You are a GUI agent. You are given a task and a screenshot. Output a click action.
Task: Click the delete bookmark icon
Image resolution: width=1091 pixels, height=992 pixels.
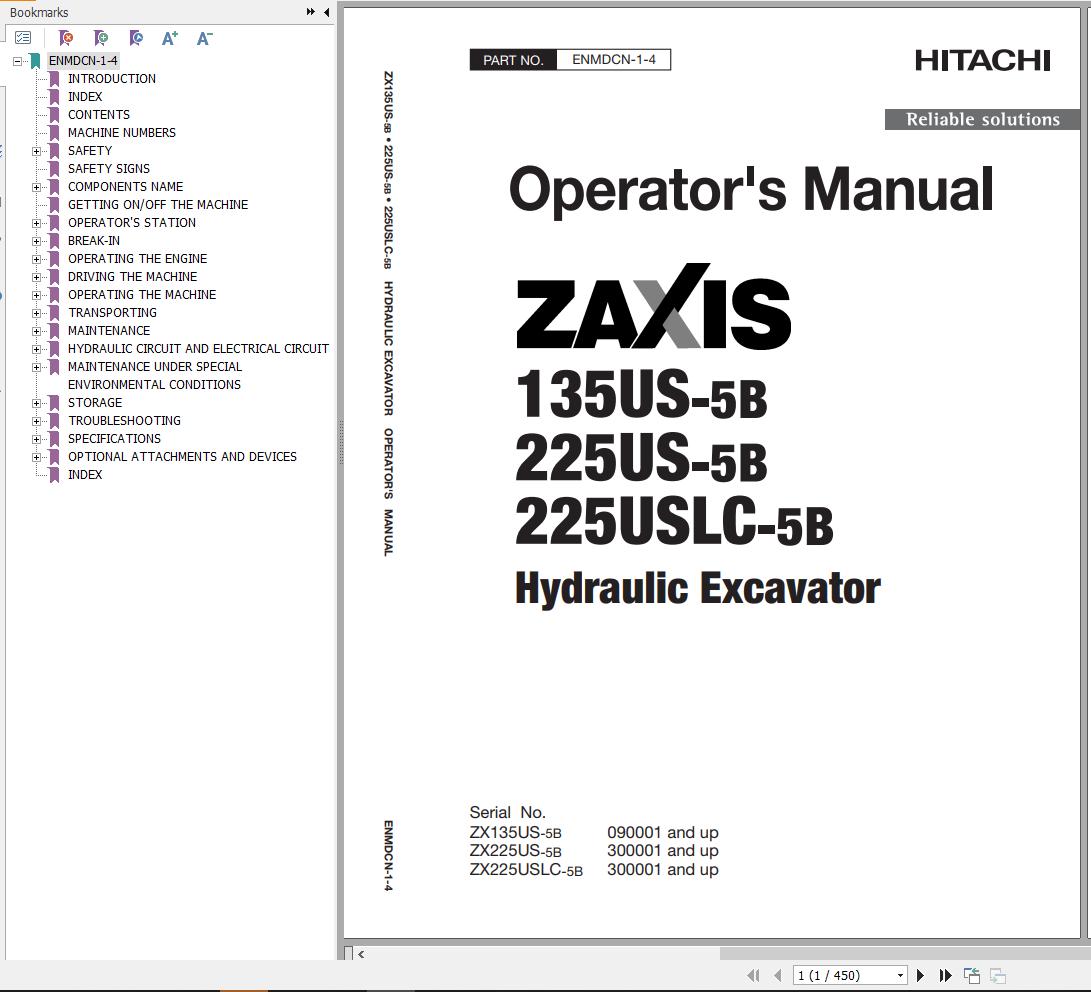66,38
